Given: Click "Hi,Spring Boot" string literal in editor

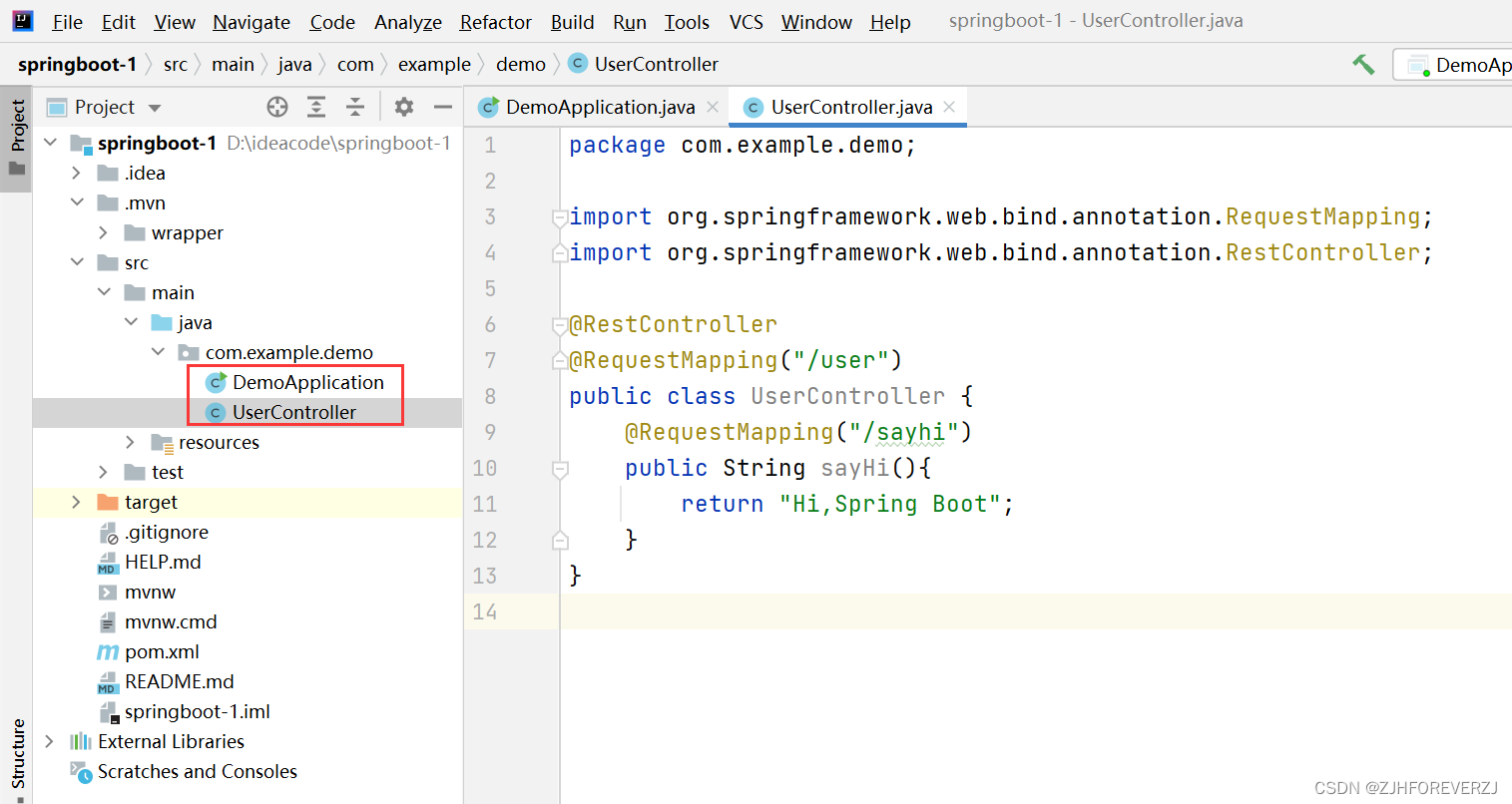Looking at the screenshot, I should pos(889,504).
